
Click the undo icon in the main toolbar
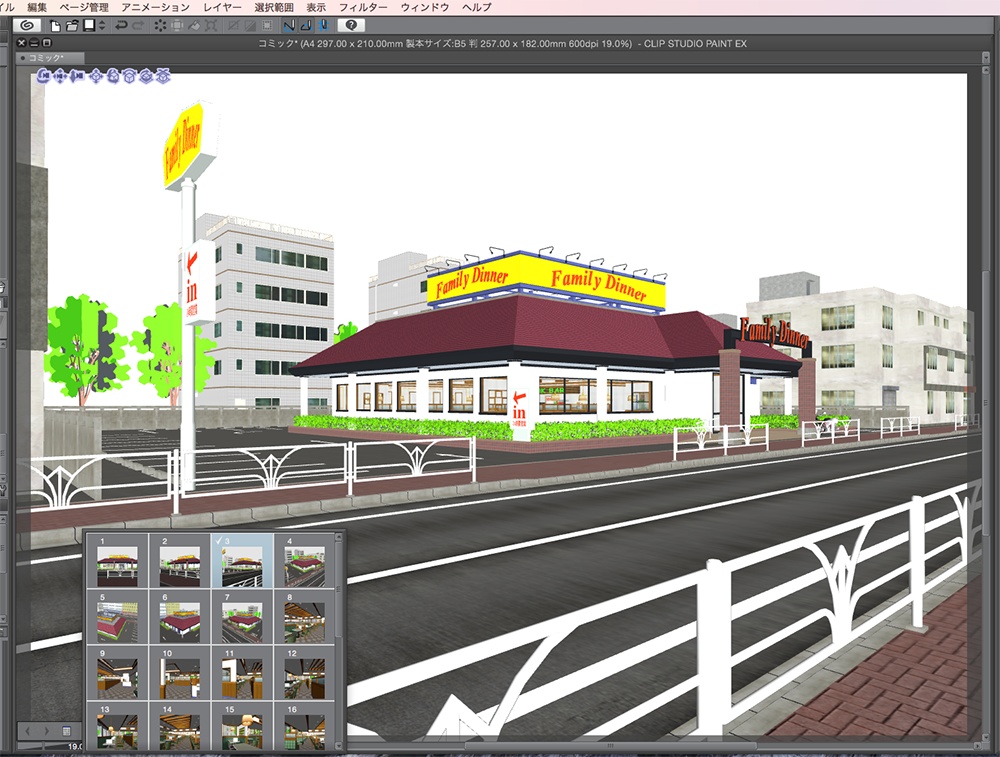point(119,27)
